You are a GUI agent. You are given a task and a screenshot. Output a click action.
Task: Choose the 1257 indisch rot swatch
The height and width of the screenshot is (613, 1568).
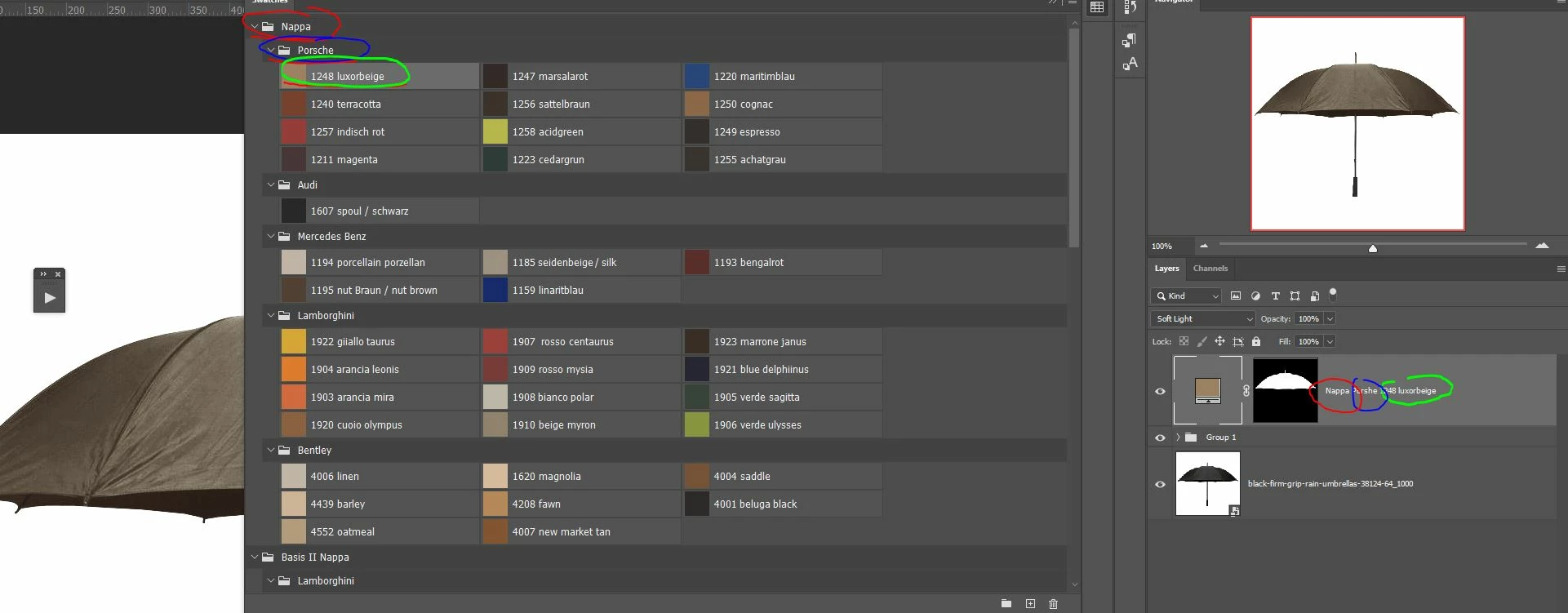[380, 131]
